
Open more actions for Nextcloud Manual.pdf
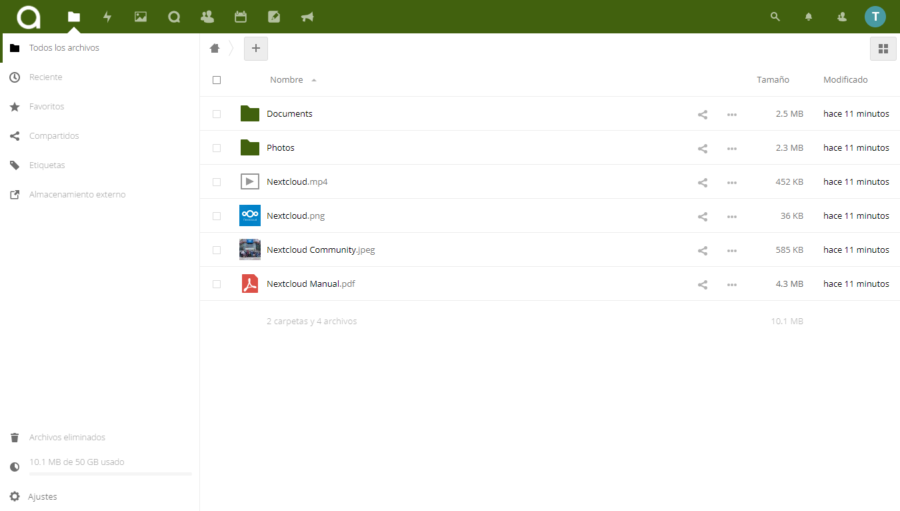732,284
